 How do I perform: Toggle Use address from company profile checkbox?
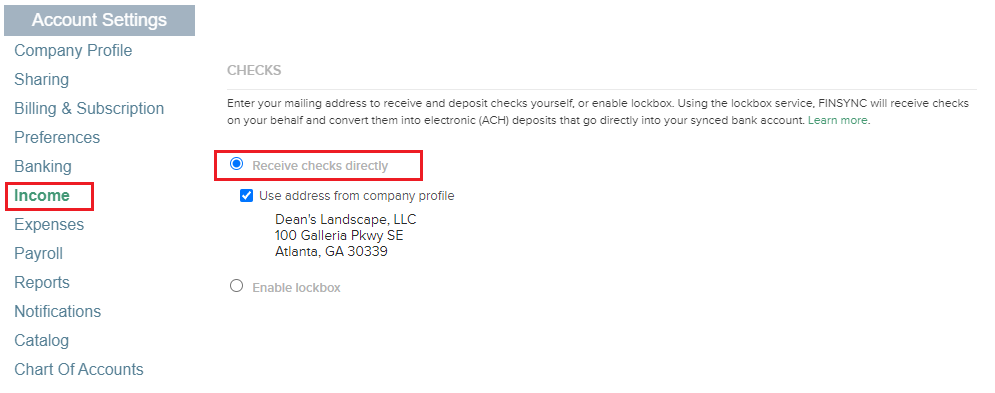pos(247,196)
